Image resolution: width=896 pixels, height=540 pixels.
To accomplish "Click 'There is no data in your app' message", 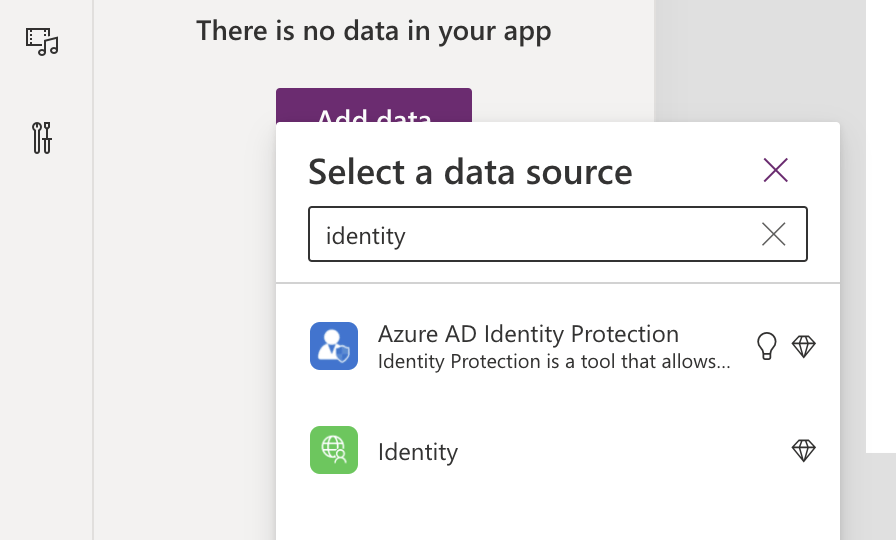I will point(373,31).
